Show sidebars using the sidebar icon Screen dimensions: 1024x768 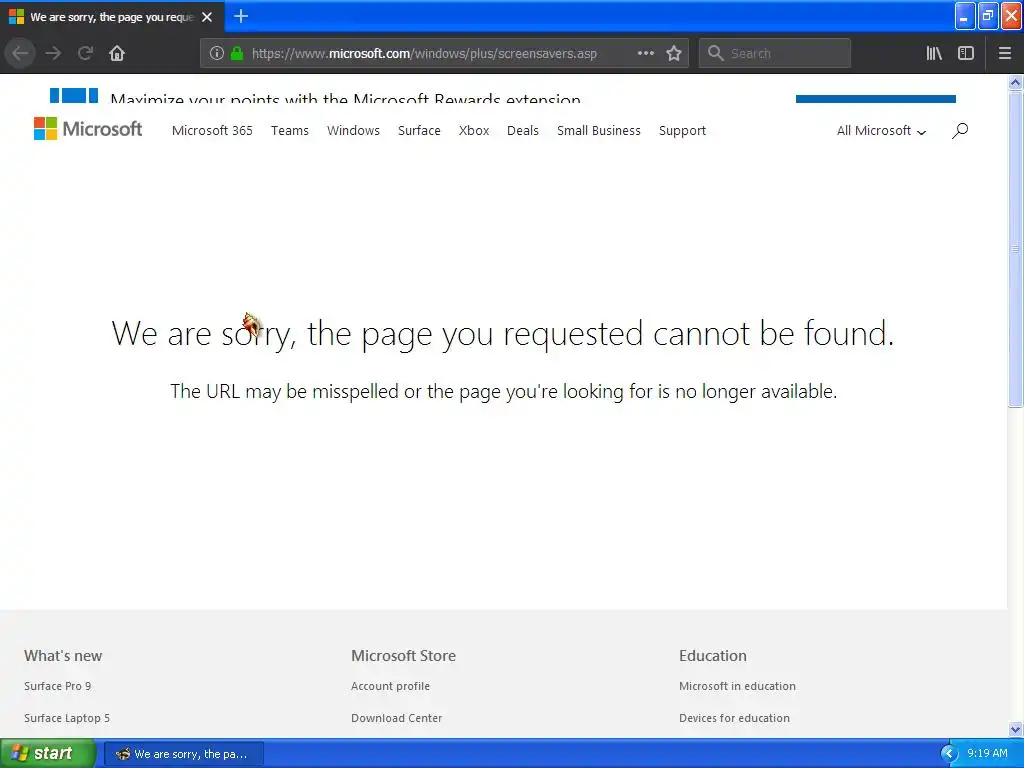966,53
